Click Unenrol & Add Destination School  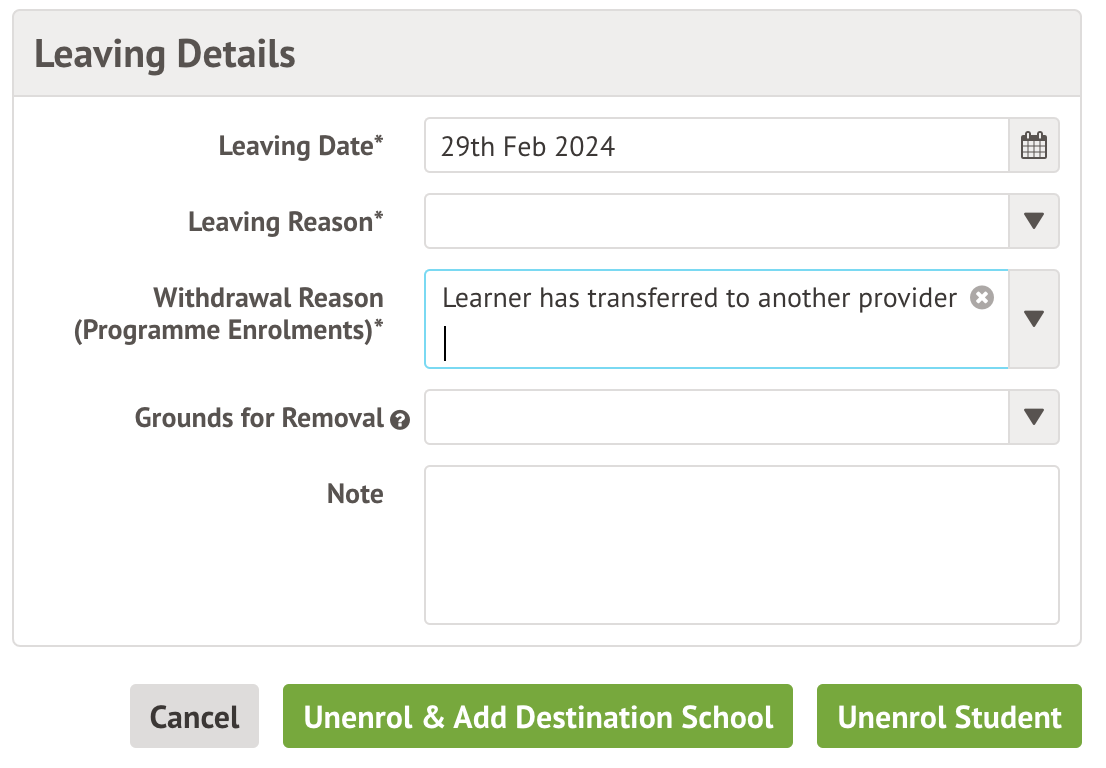(538, 716)
